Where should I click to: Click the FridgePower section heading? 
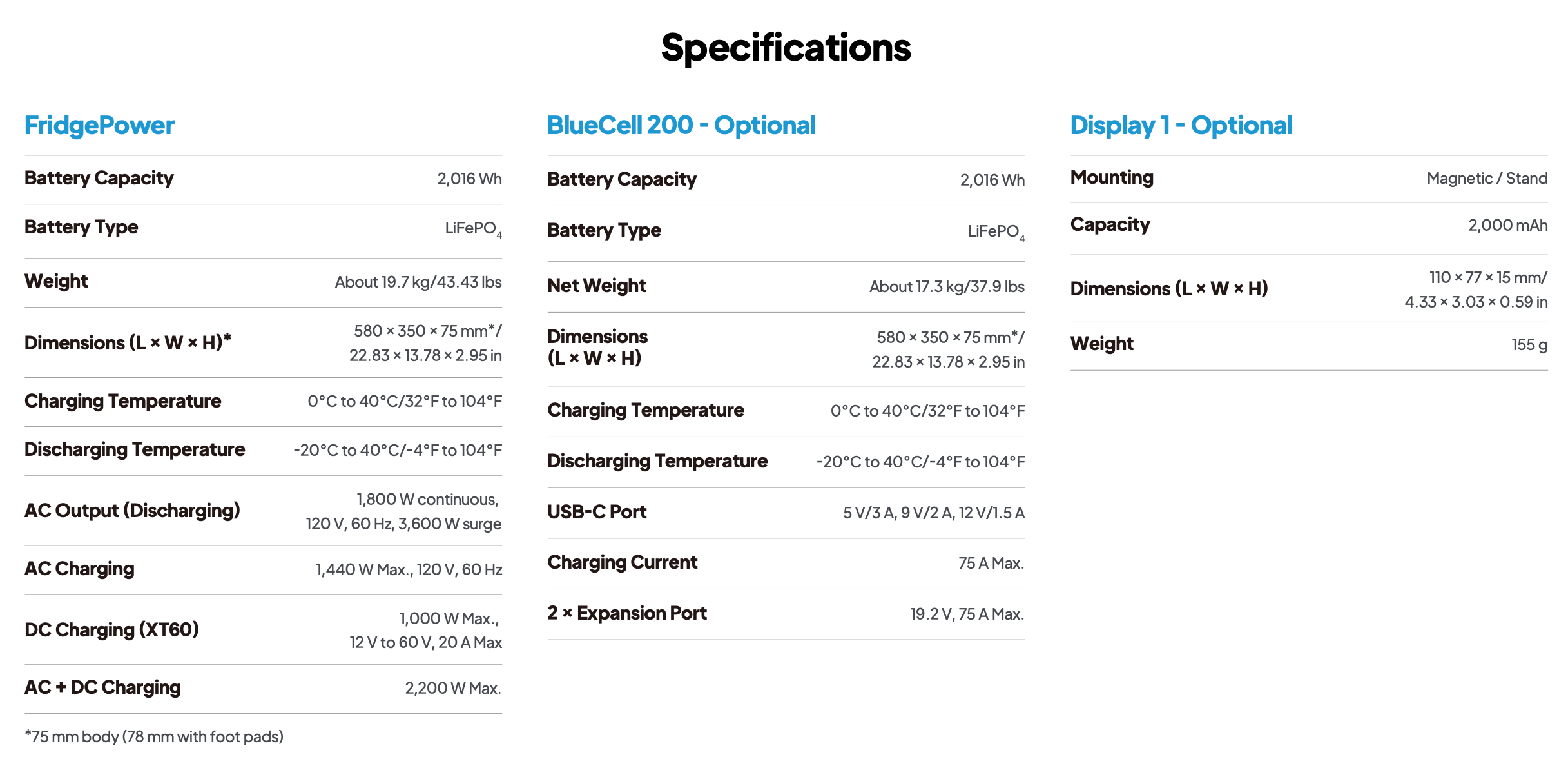99,125
